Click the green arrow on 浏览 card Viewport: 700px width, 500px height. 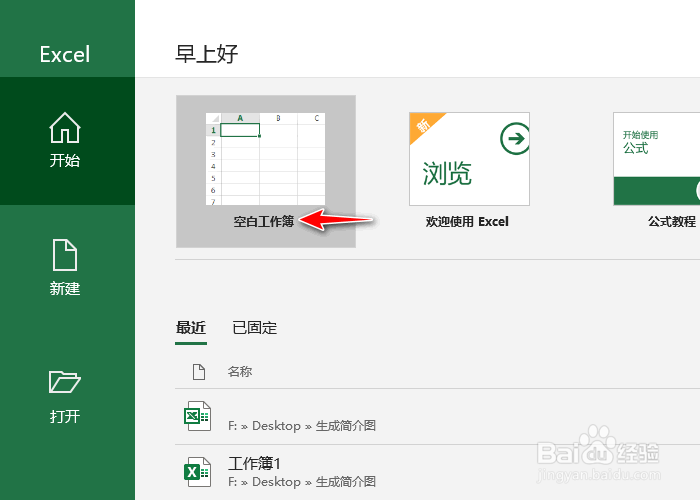pyautogui.click(x=515, y=138)
